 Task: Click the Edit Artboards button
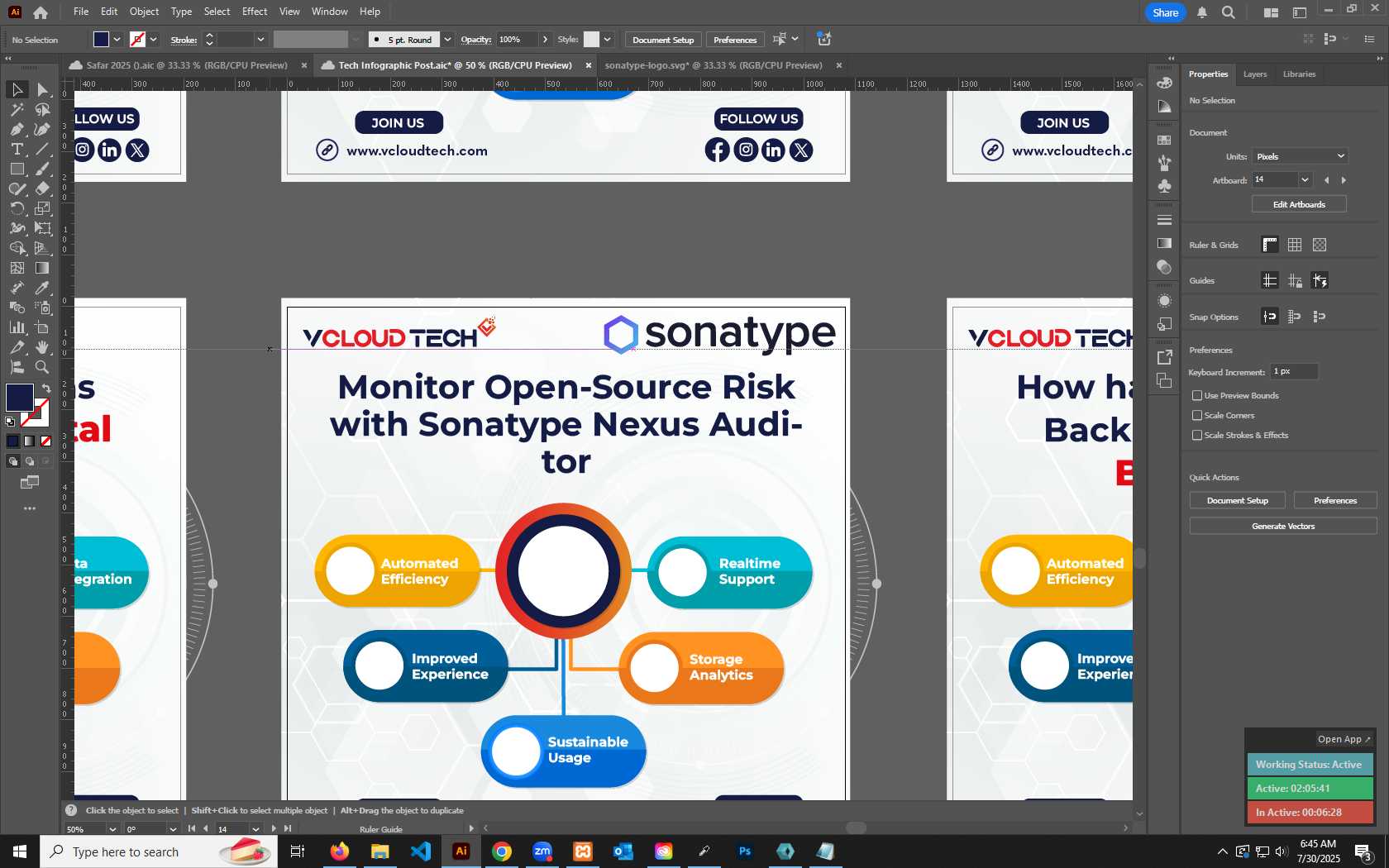pyautogui.click(x=1299, y=205)
